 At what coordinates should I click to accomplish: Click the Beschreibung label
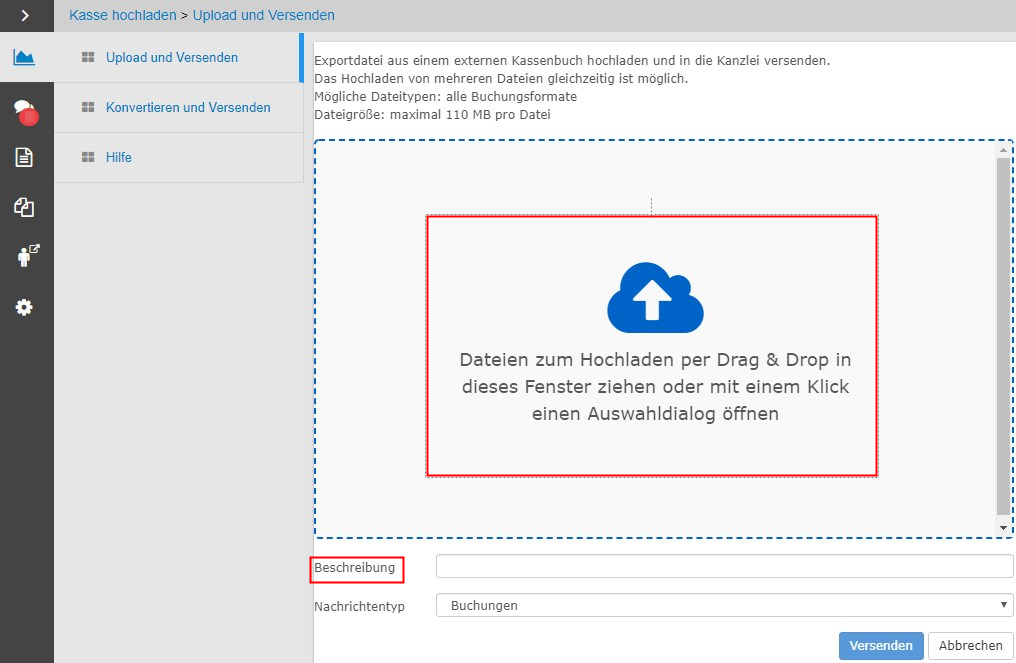(354, 567)
